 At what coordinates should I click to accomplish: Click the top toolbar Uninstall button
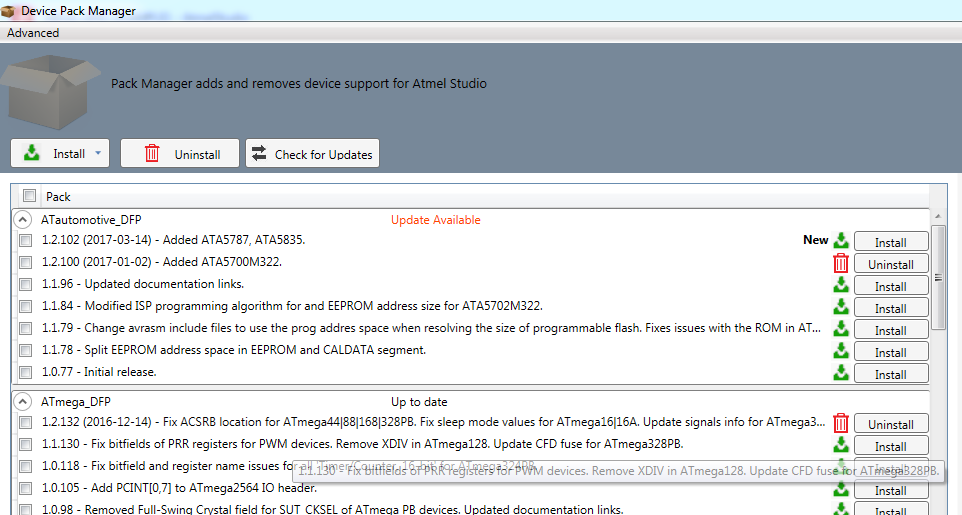180,153
